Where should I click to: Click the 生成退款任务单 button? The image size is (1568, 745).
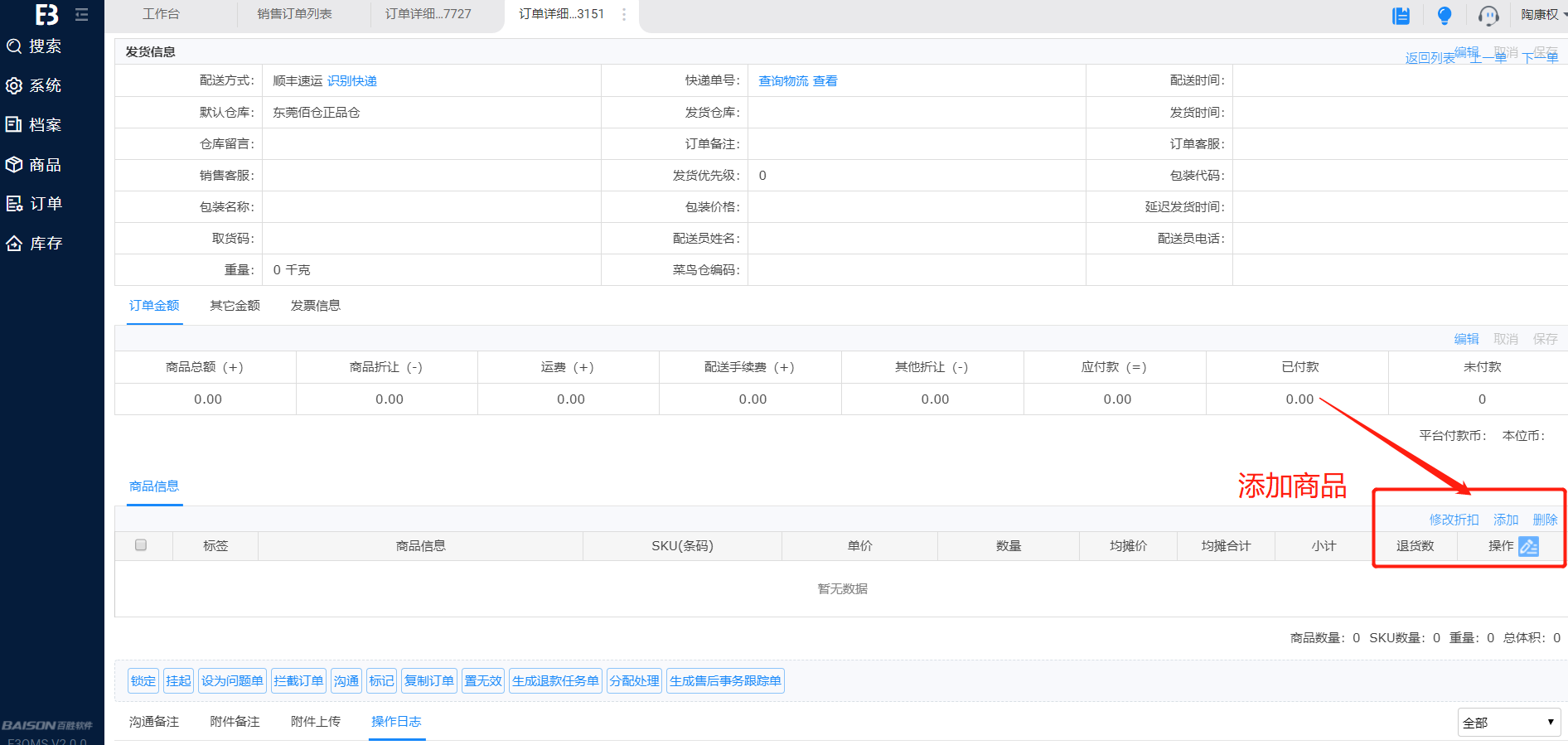coord(555,681)
